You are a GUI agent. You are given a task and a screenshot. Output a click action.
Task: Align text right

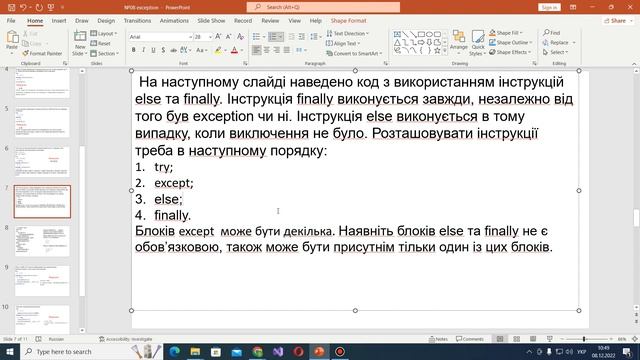click(277, 50)
